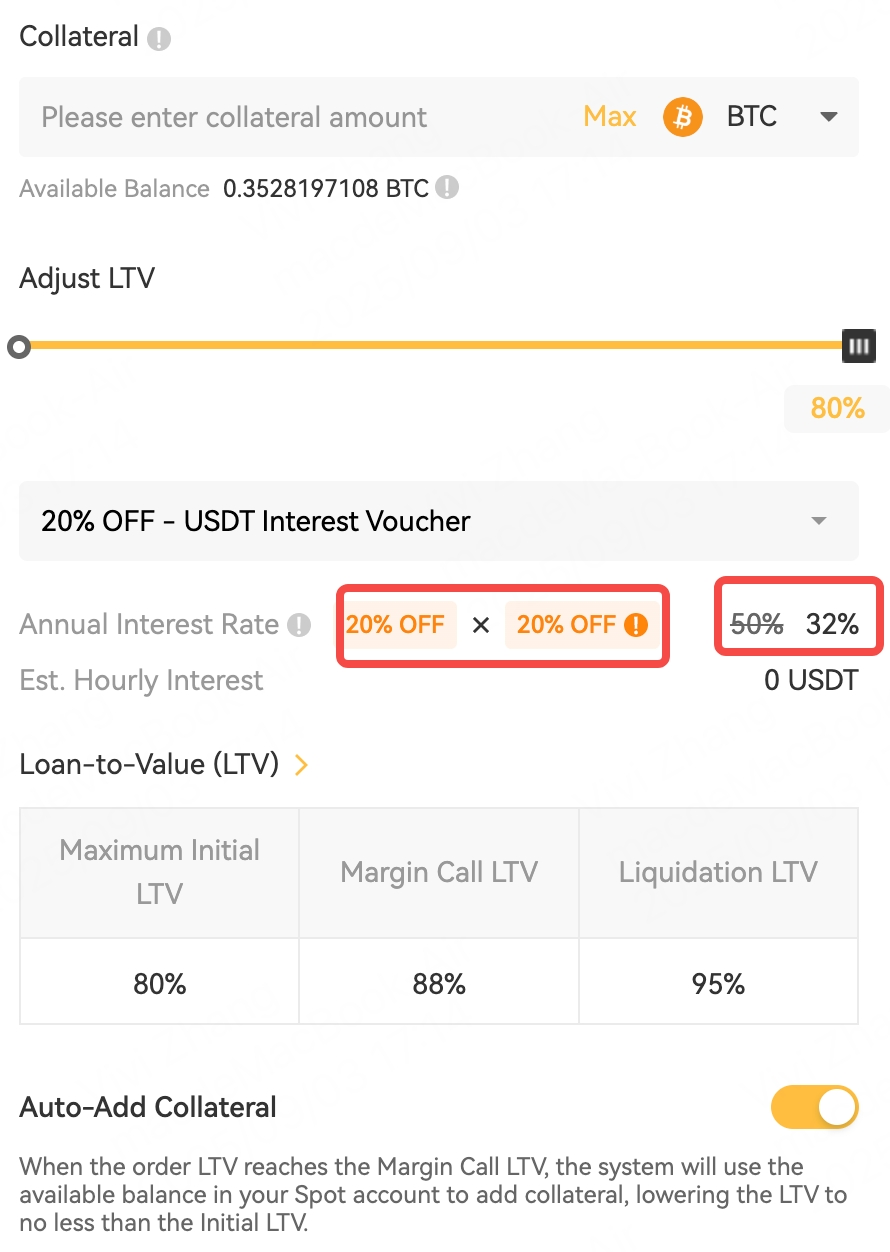The image size is (890, 1252).
Task: Disable the Auto-Add Collateral switch
Action: point(814,1107)
